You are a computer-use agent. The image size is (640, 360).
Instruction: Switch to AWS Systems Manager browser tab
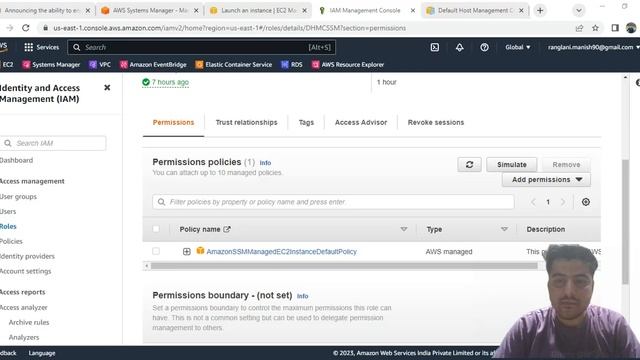[150, 10]
